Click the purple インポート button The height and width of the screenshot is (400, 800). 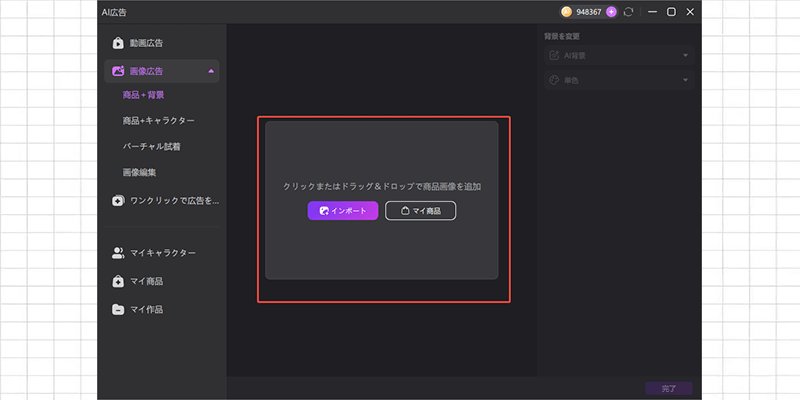pos(343,211)
